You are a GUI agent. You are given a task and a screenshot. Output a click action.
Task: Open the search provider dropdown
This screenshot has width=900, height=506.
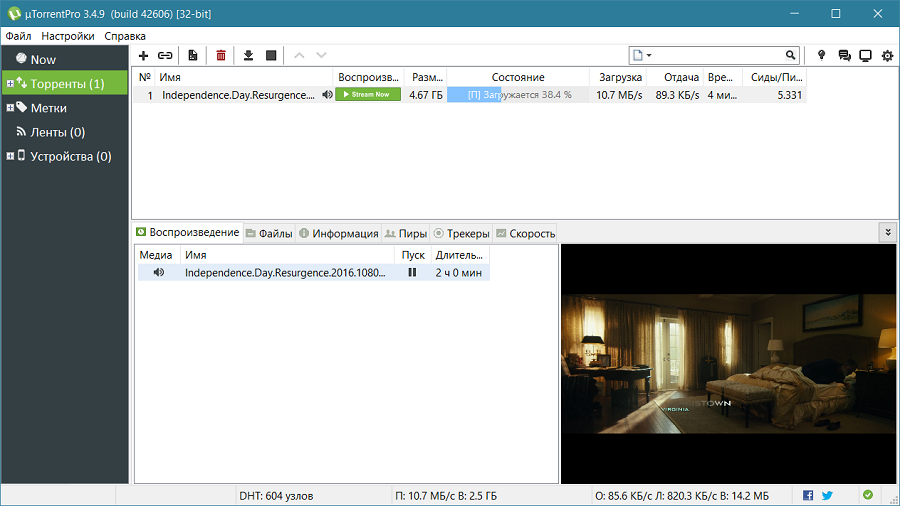tap(642, 56)
